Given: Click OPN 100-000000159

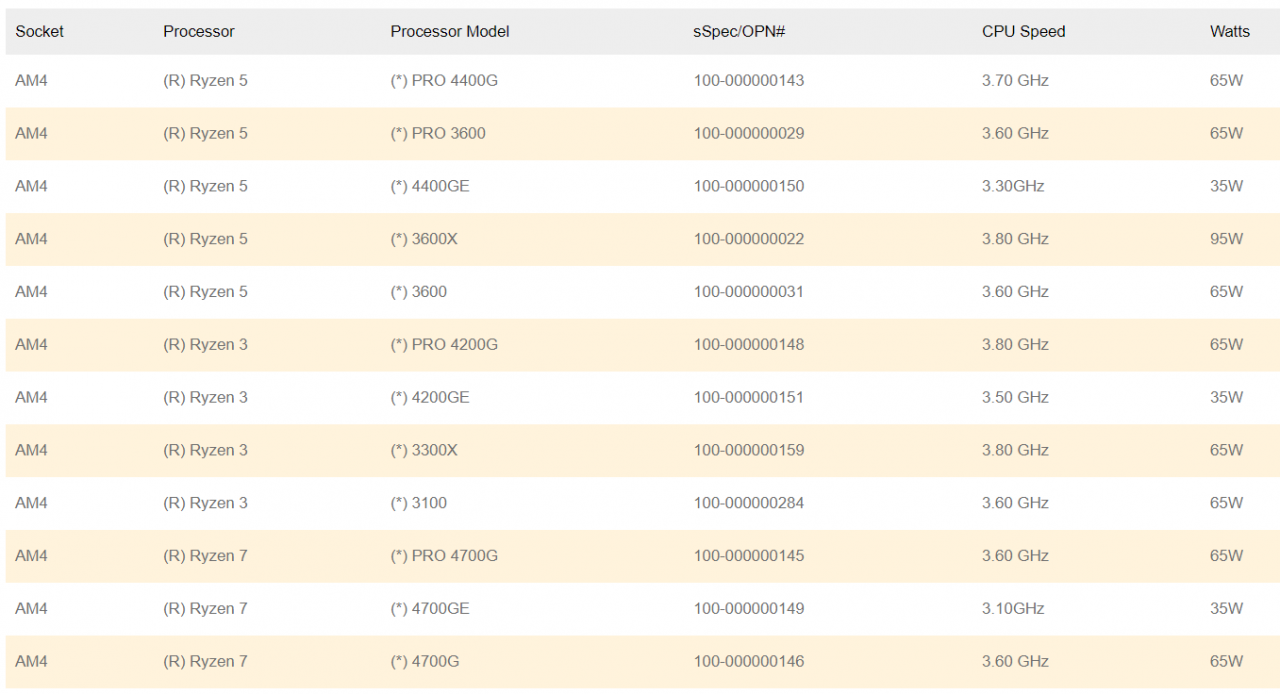Looking at the screenshot, I should coord(749,451).
